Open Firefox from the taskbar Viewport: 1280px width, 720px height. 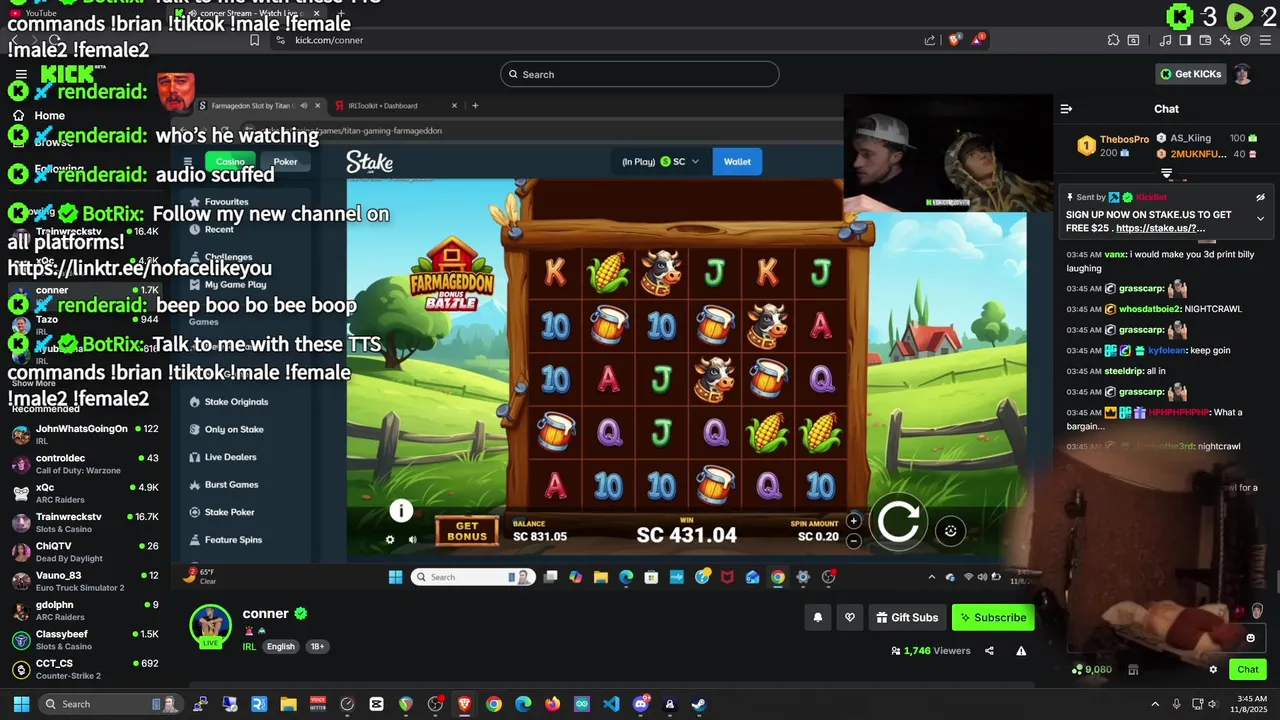pos(552,704)
